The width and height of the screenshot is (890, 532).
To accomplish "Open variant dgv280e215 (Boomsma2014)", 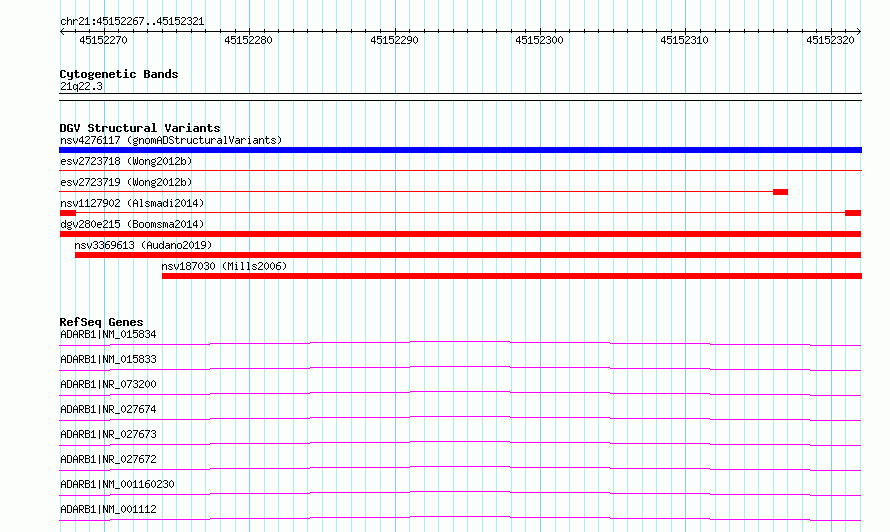I will tap(132, 224).
